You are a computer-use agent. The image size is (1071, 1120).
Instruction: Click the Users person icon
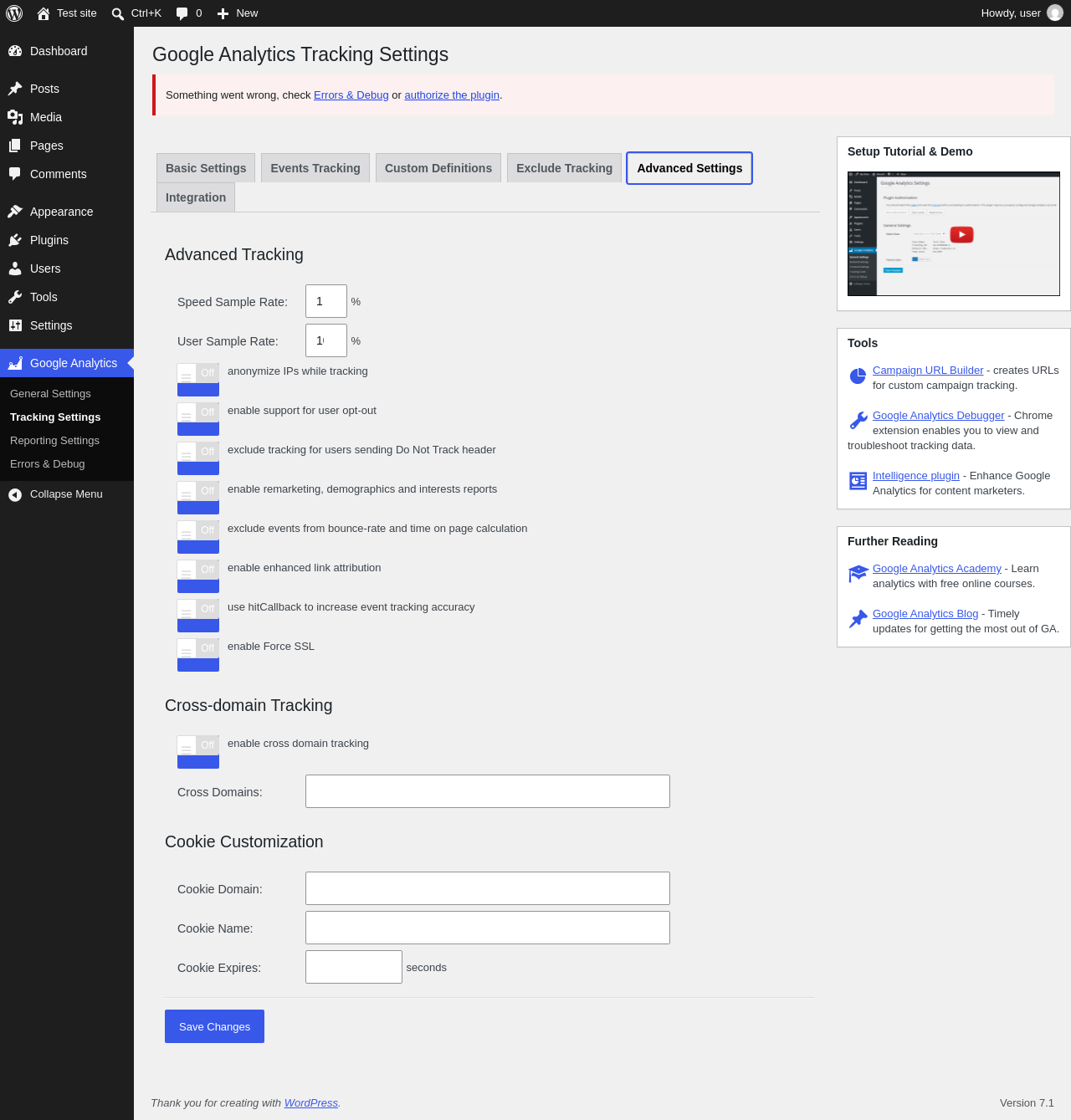15,268
